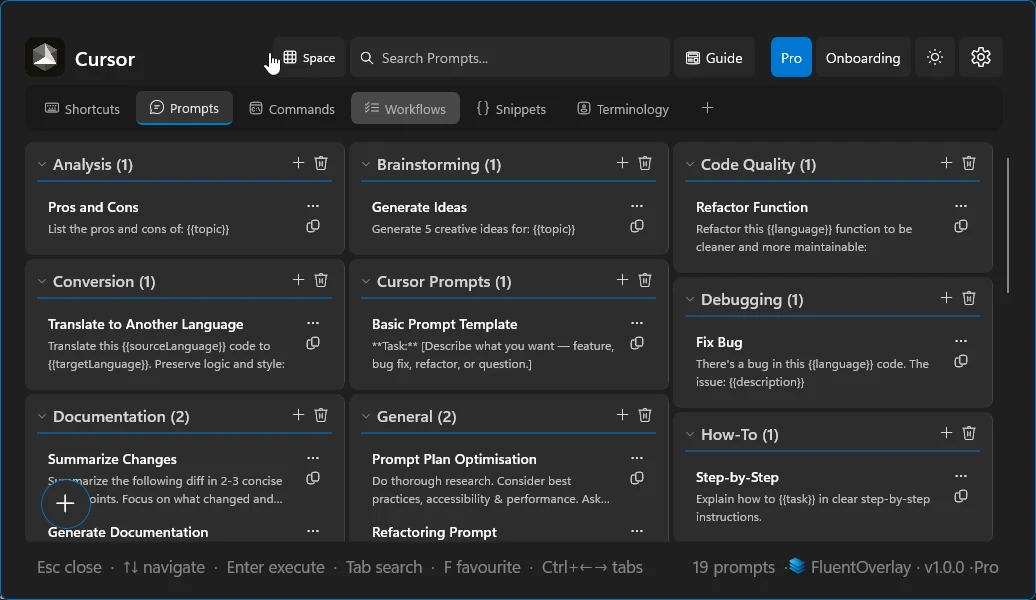Click the FluentOverlay logo in status bar
Image resolution: width=1036 pixels, height=600 pixels.
coord(796,566)
